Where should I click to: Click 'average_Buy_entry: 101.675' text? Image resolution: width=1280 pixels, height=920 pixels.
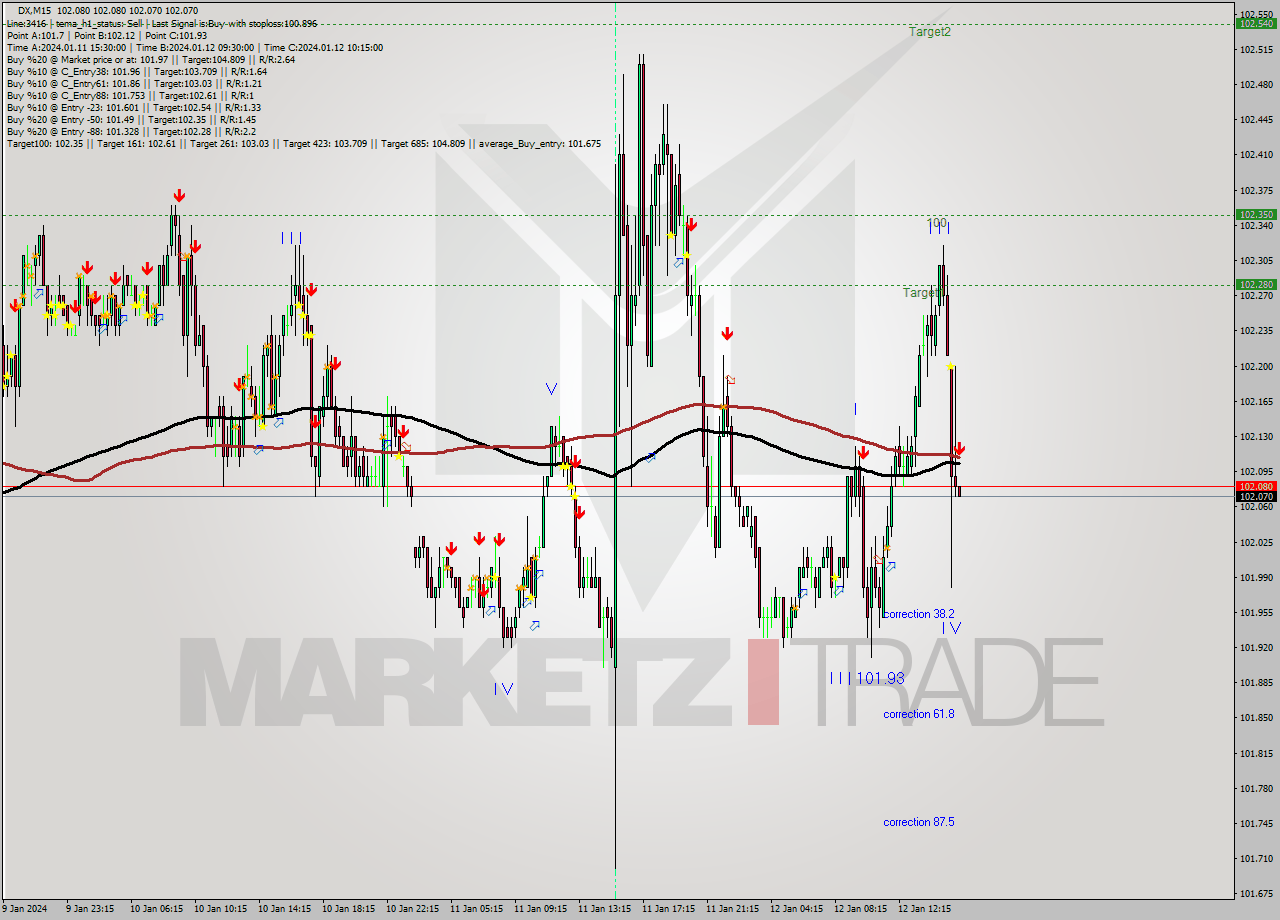click(x=539, y=143)
